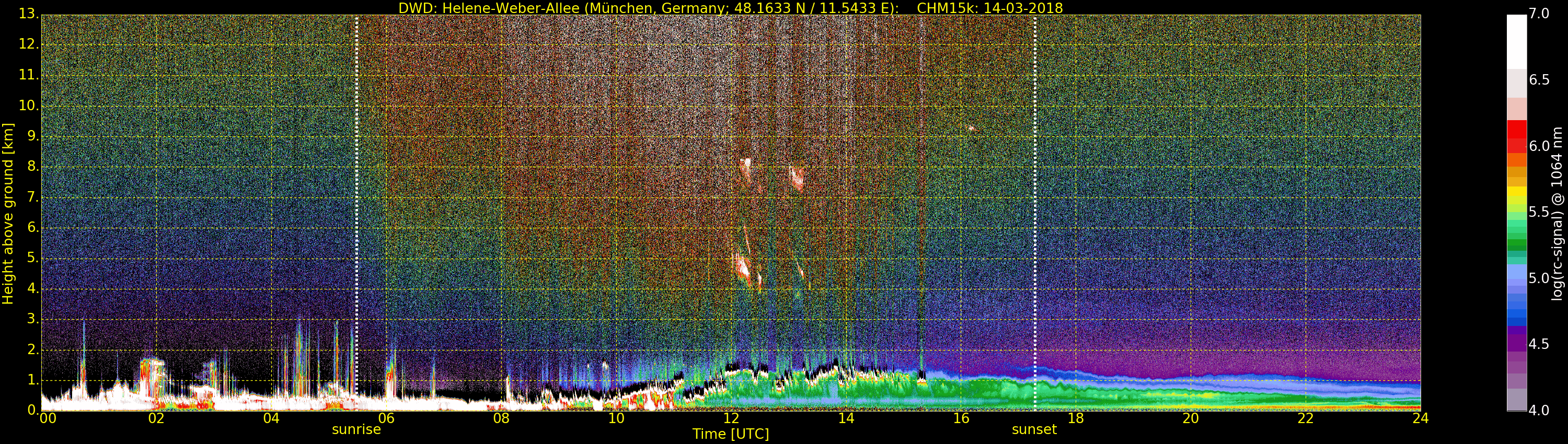Click the 7.0 colorbar tick value
This screenshot has height=444, width=1568.
[x=1539, y=14]
